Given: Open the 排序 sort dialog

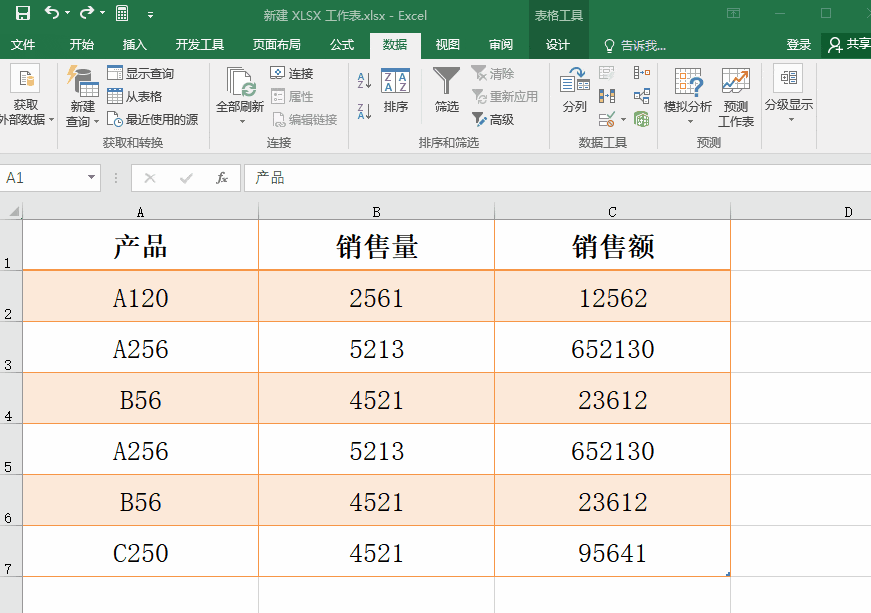Looking at the screenshot, I should click(396, 91).
